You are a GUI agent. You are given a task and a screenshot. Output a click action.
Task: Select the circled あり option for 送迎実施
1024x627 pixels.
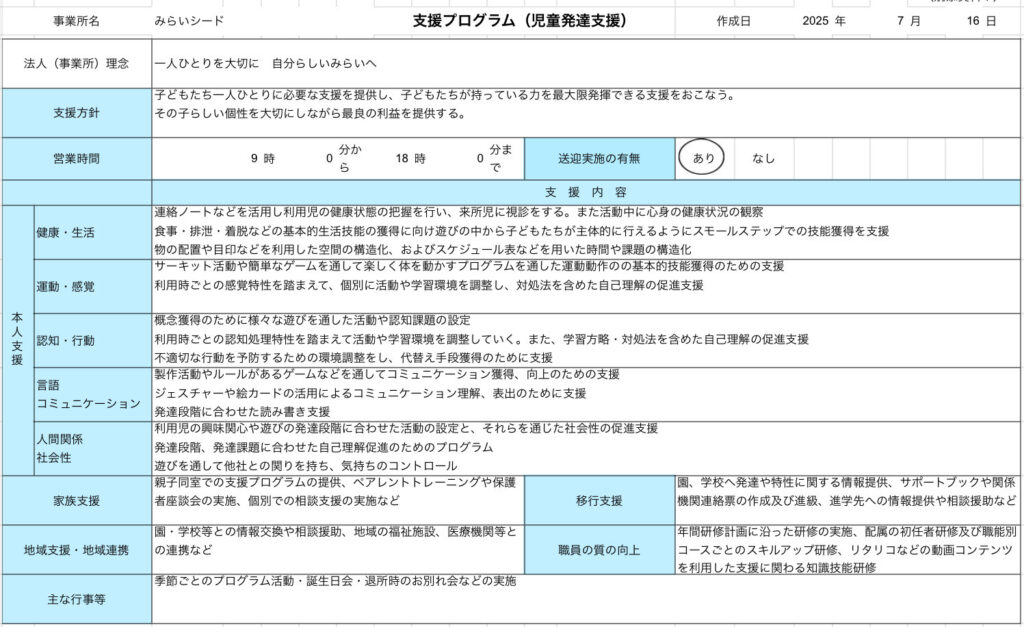coord(701,157)
